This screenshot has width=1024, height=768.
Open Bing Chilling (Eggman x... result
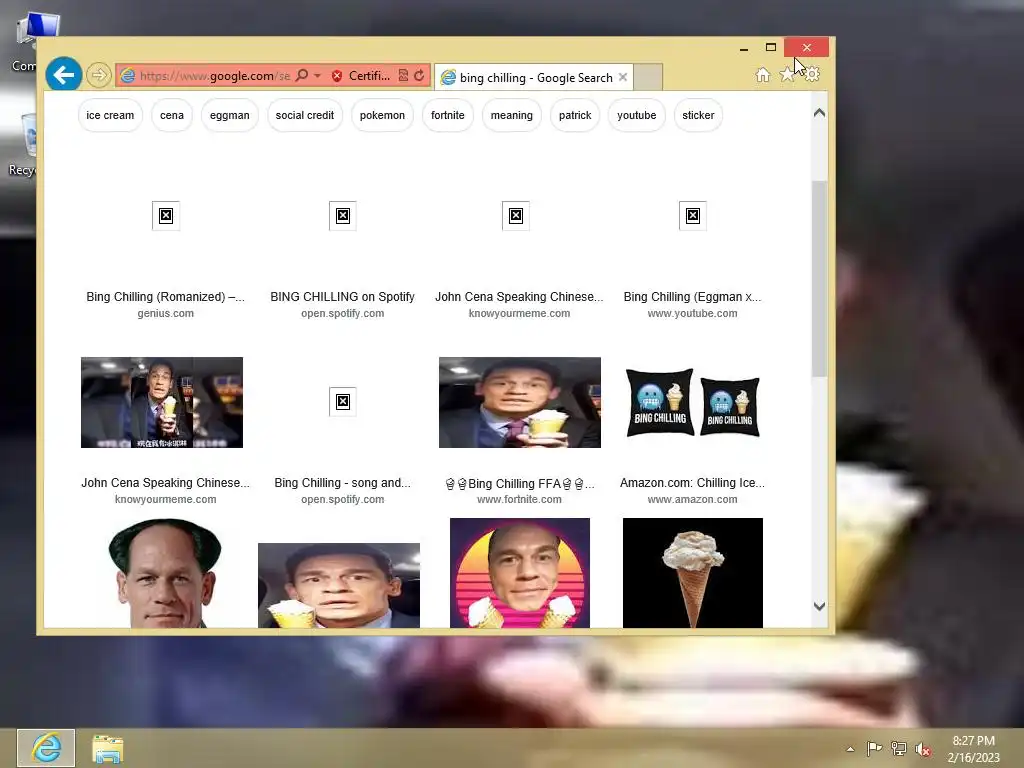click(x=692, y=296)
